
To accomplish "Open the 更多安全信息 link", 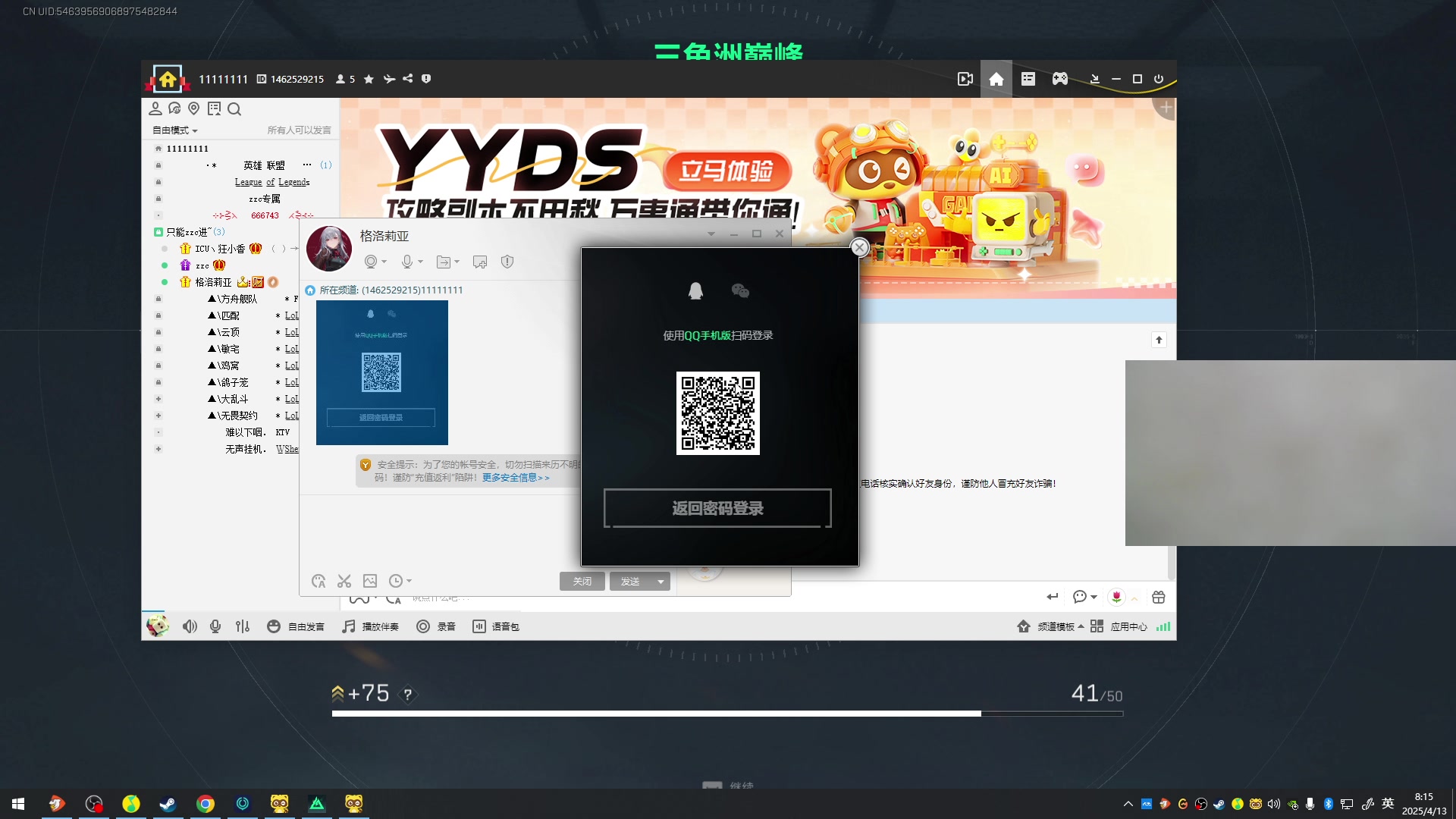I will coord(516,478).
